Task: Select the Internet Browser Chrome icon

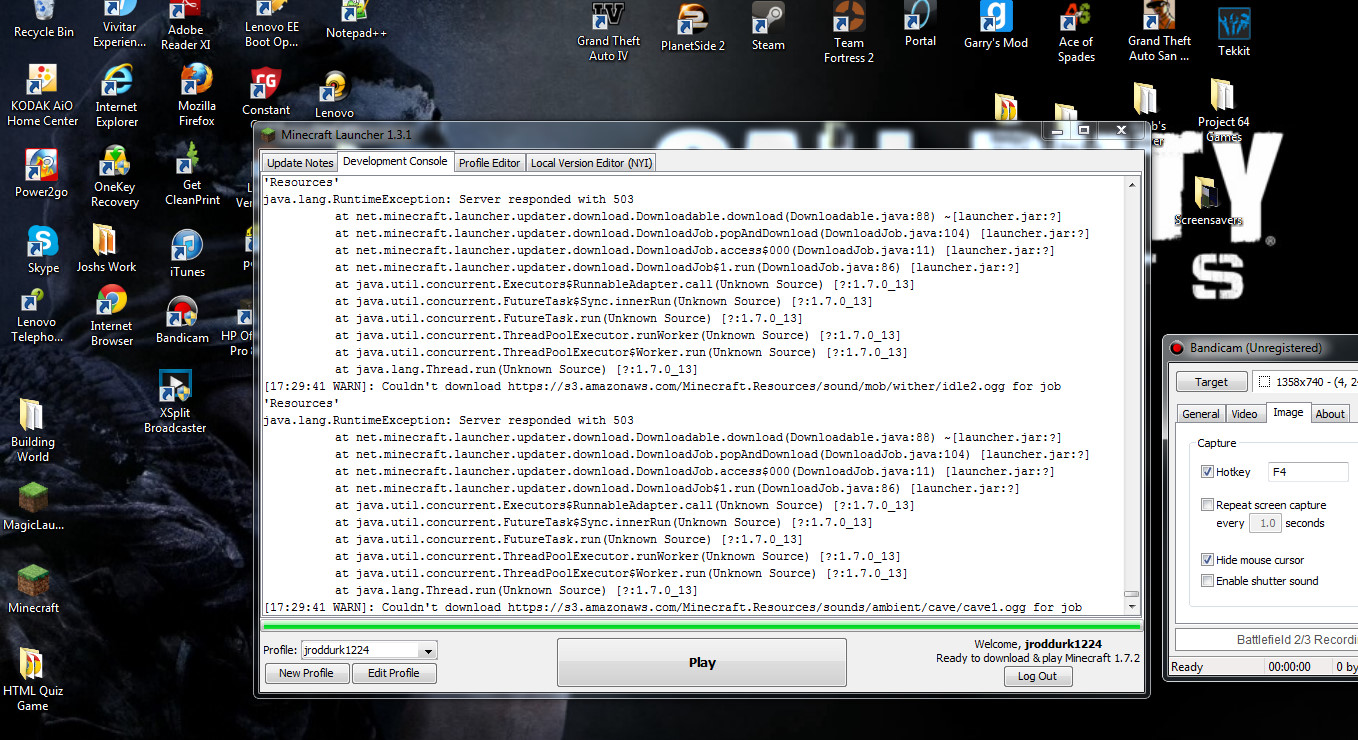Action: pos(111,316)
